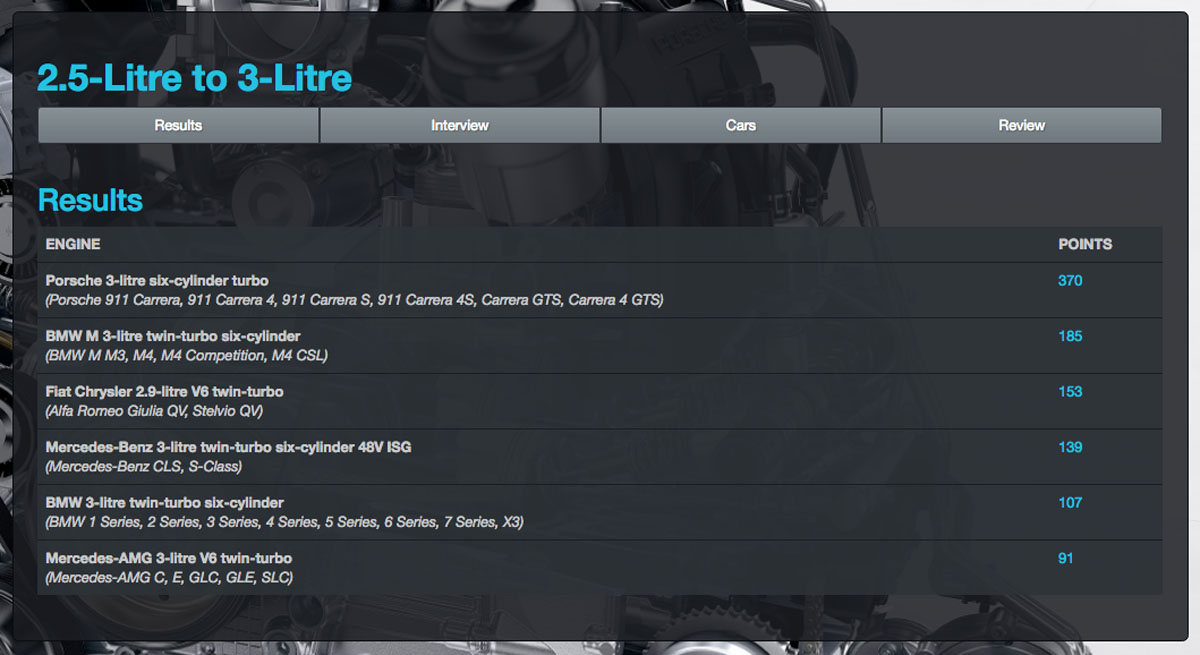Image resolution: width=1200 pixels, height=655 pixels.
Task: Switch to the Interview tab
Action: coord(459,125)
